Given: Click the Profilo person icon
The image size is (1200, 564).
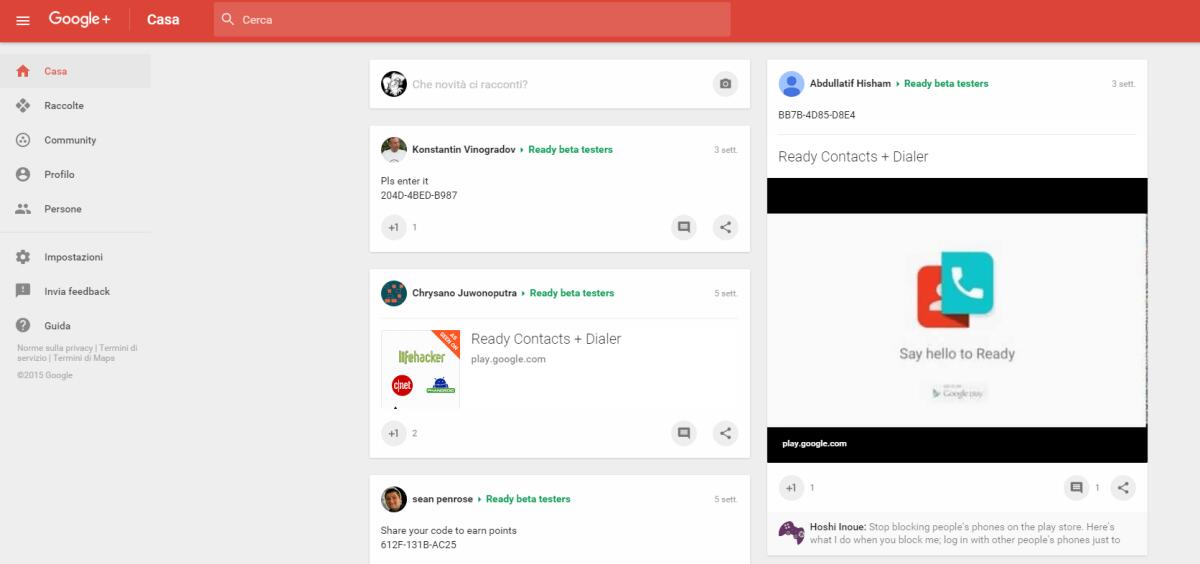Looking at the screenshot, I should click(23, 174).
